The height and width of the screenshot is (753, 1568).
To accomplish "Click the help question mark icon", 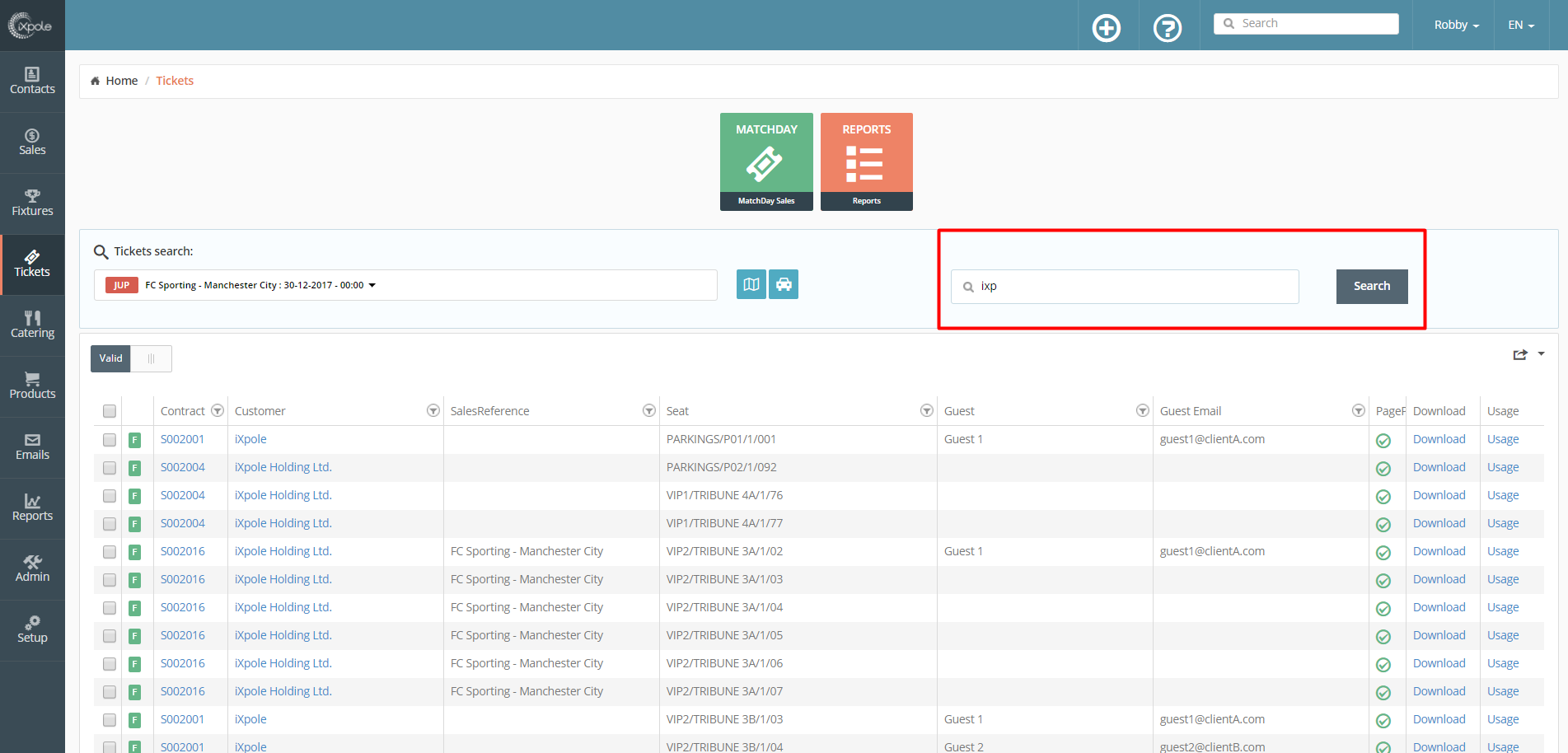I will pyautogui.click(x=1168, y=28).
